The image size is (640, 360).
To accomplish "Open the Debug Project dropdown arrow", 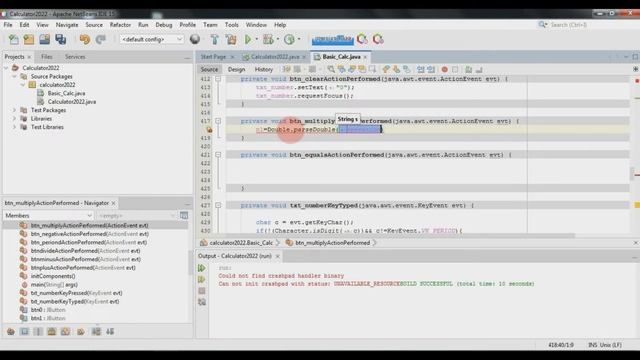I will pyautogui.click(x=278, y=39).
